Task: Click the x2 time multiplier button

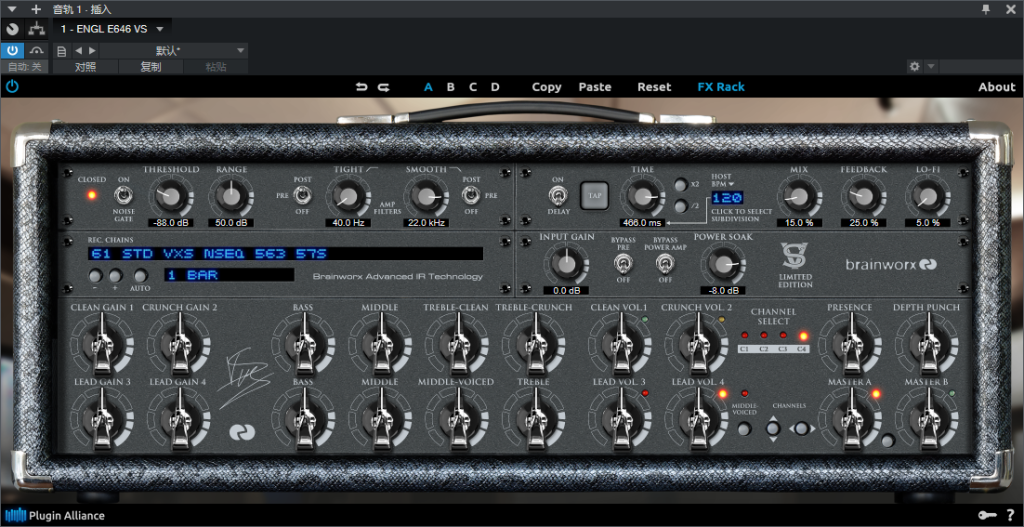Action: [x=681, y=185]
